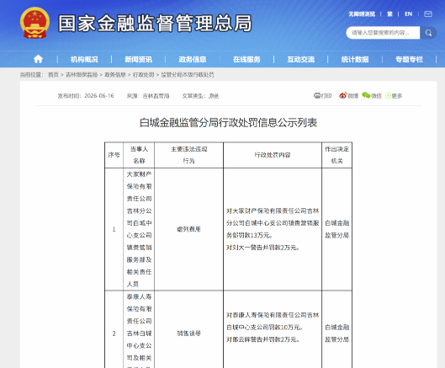Open the envelope mail icon
Image resolution: width=445 pixels, height=368 pixels.
(428, 14)
